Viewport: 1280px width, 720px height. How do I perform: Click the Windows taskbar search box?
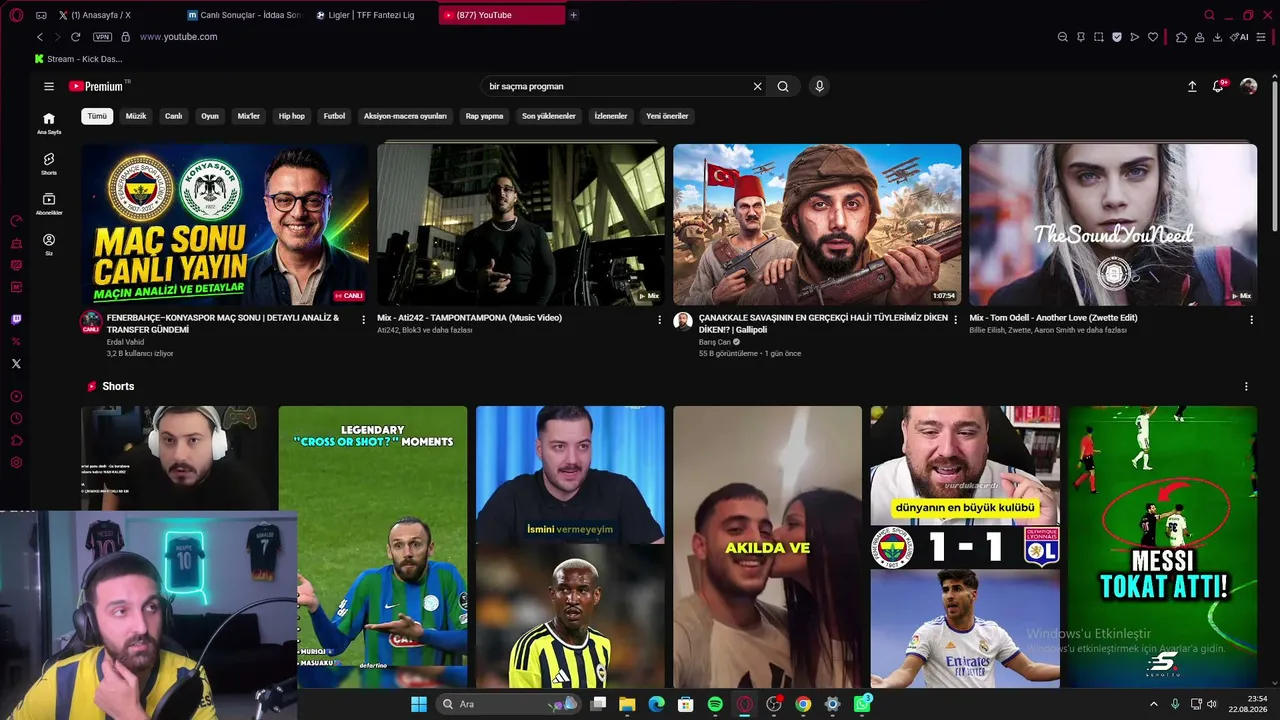tap(510, 704)
